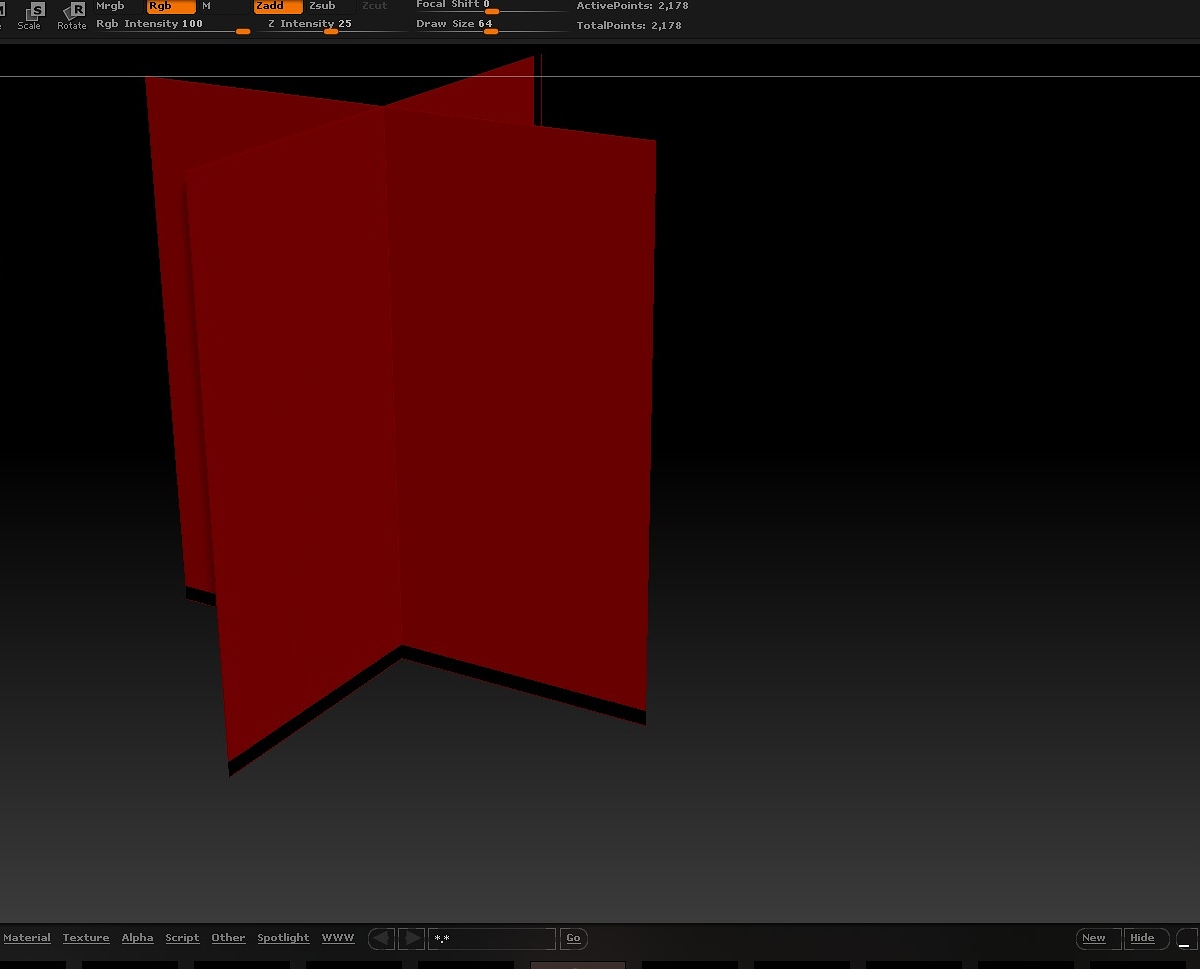Click the ActivePoints: 2,178 readout

(x=632, y=6)
